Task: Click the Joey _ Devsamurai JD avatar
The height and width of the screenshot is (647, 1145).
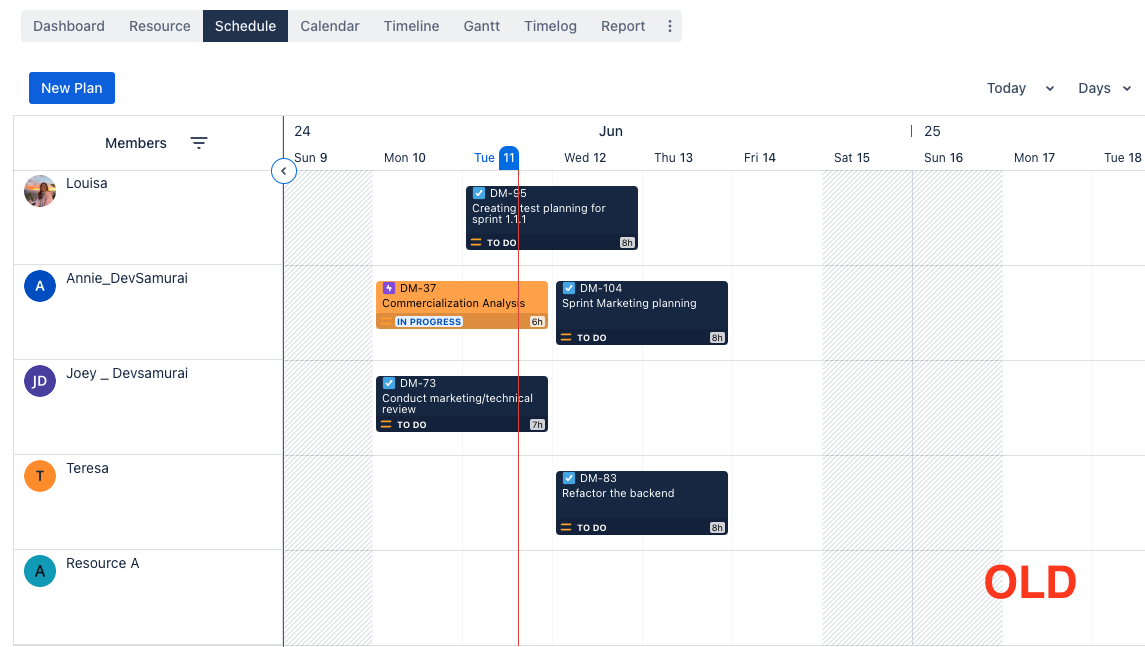Action: (x=40, y=381)
